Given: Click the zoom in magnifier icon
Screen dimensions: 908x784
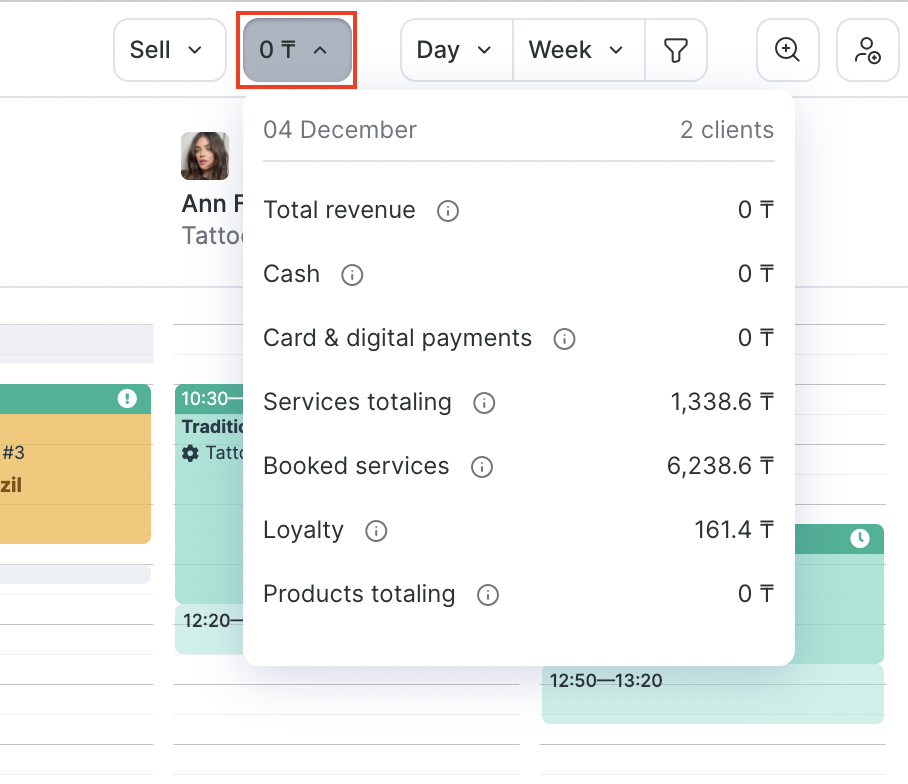Looking at the screenshot, I should [x=788, y=50].
